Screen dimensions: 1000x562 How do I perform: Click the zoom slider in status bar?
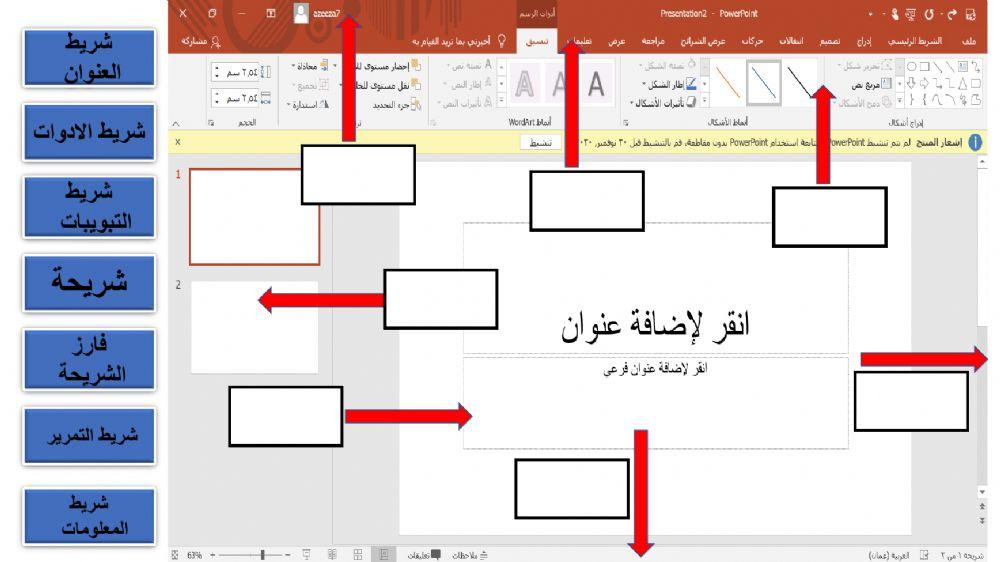coord(250,555)
